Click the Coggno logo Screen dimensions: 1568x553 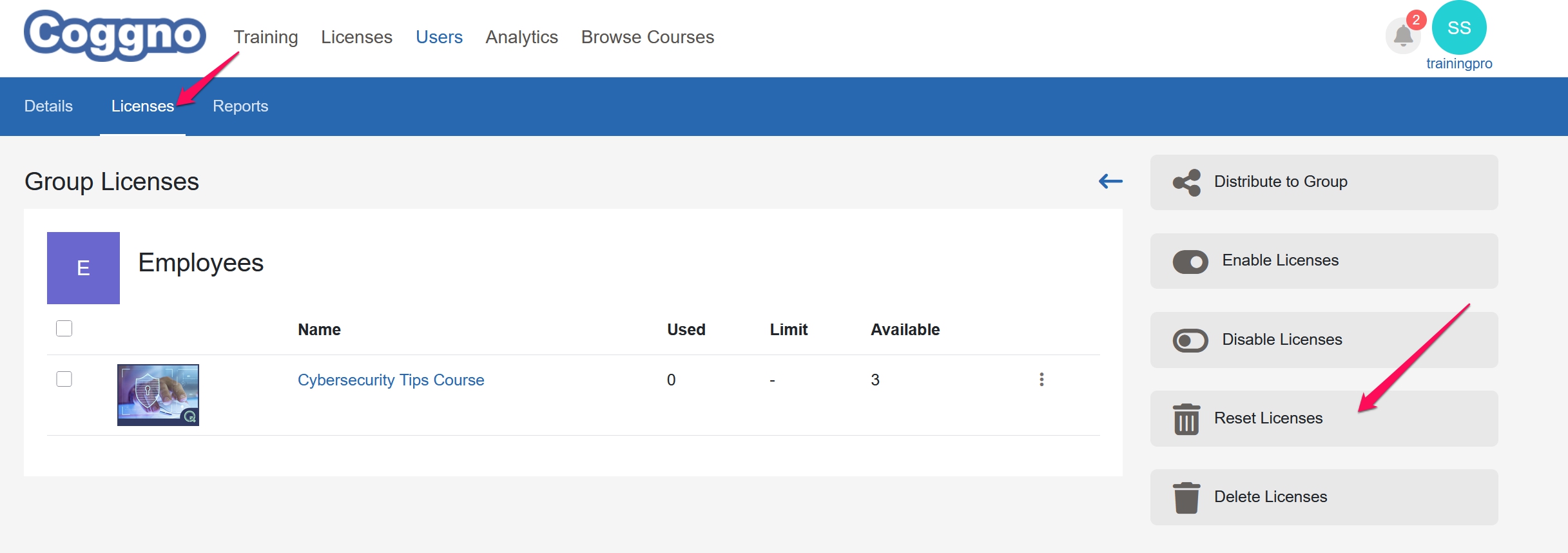115,35
